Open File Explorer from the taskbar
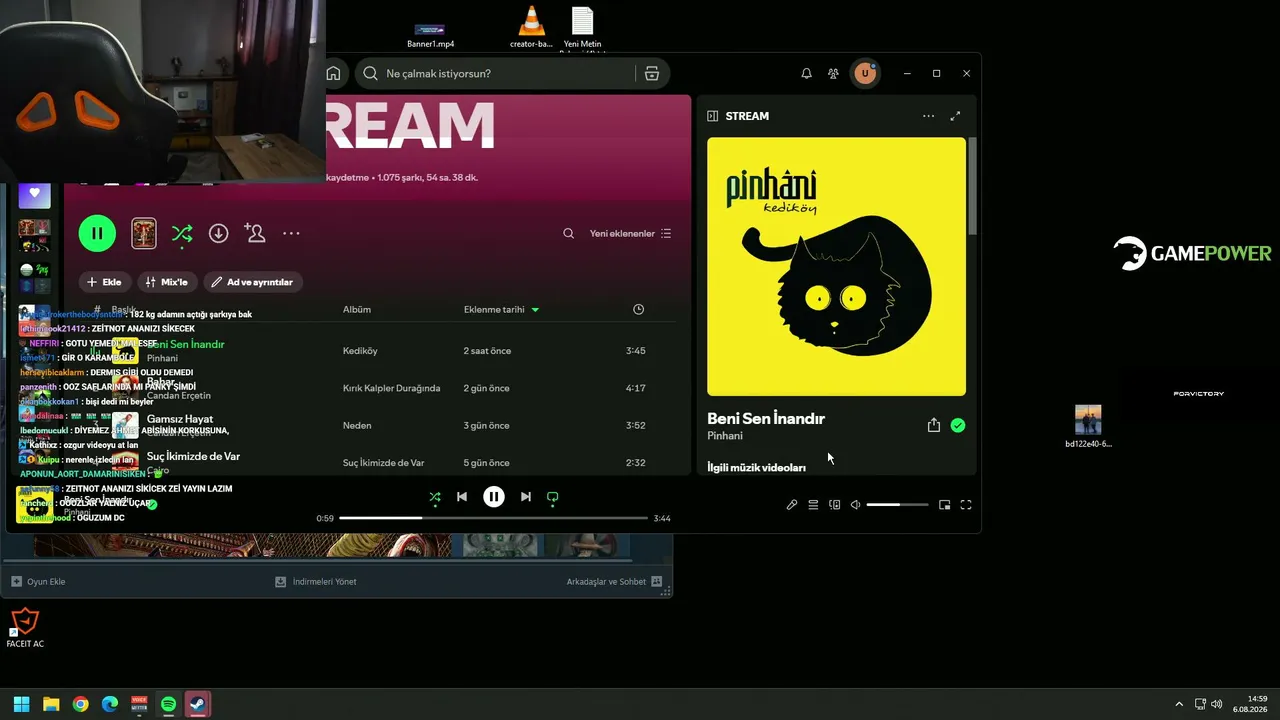Image resolution: width=1280 pixels, height=720 pixels. pos(51,704)
